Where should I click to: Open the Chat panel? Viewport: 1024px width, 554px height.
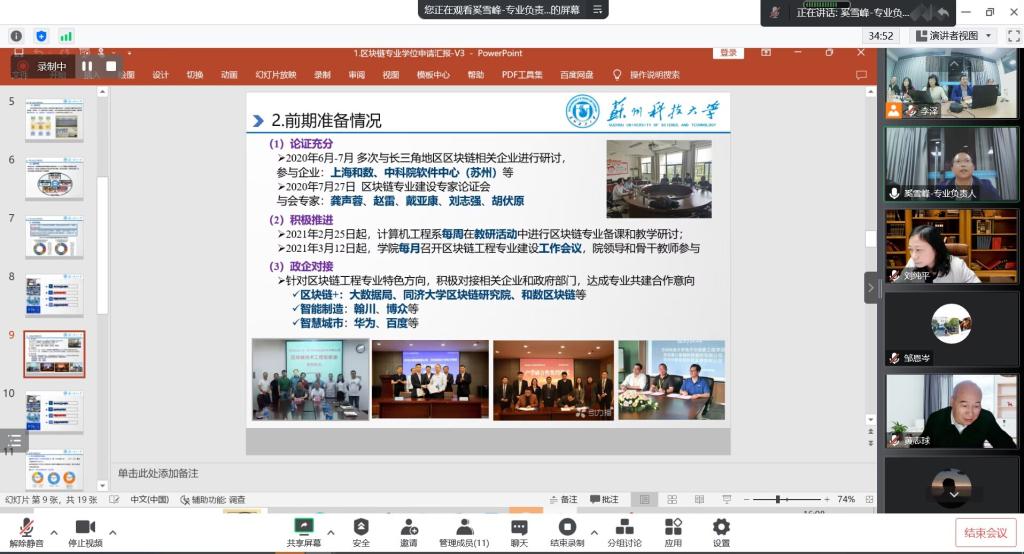pos(519,527)
